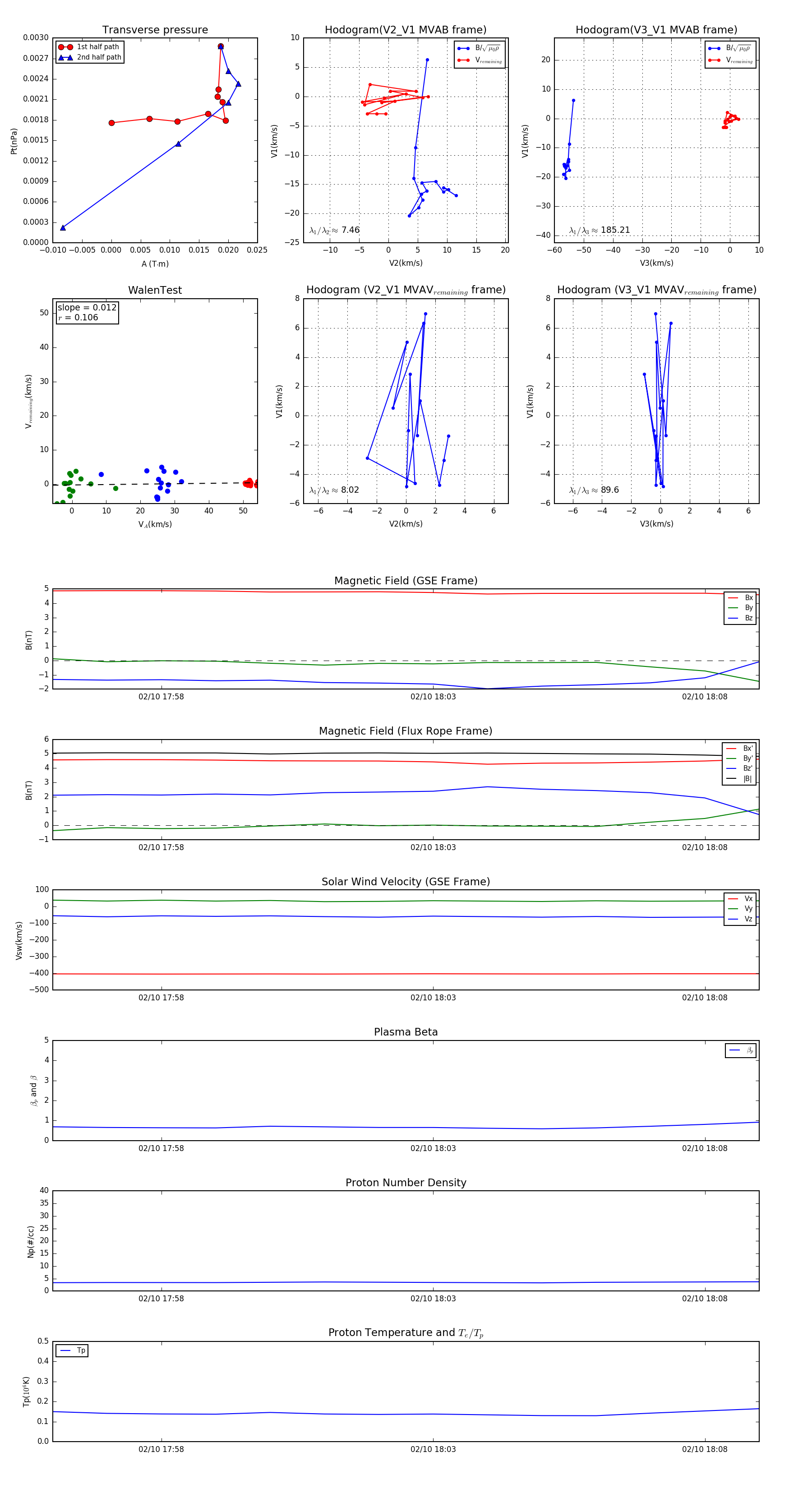Select the Bz' legend entry
The height and width of the screenshot is (1489, 812).
[740, 768]
